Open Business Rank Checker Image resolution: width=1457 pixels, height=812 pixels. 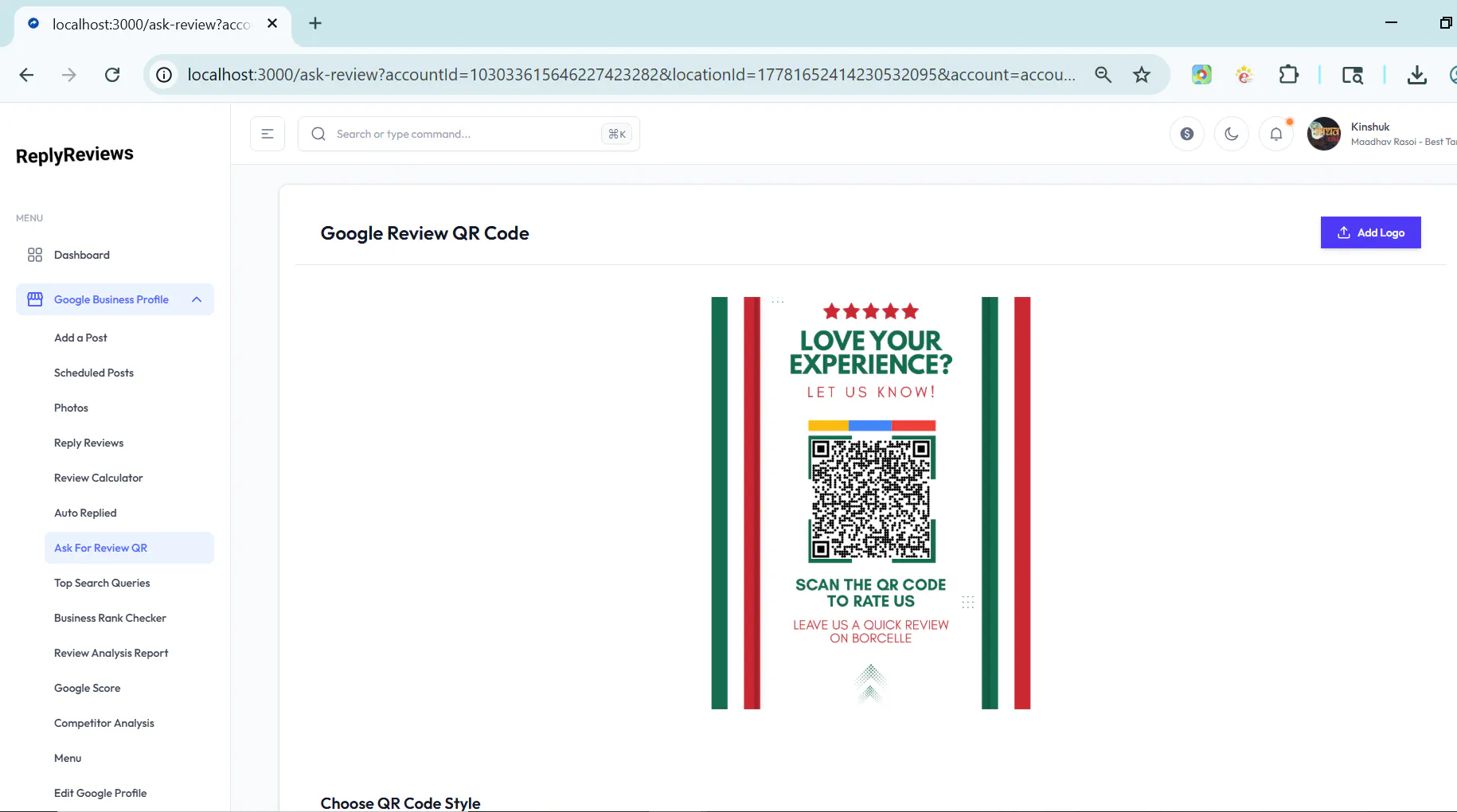tap(110, 618)
